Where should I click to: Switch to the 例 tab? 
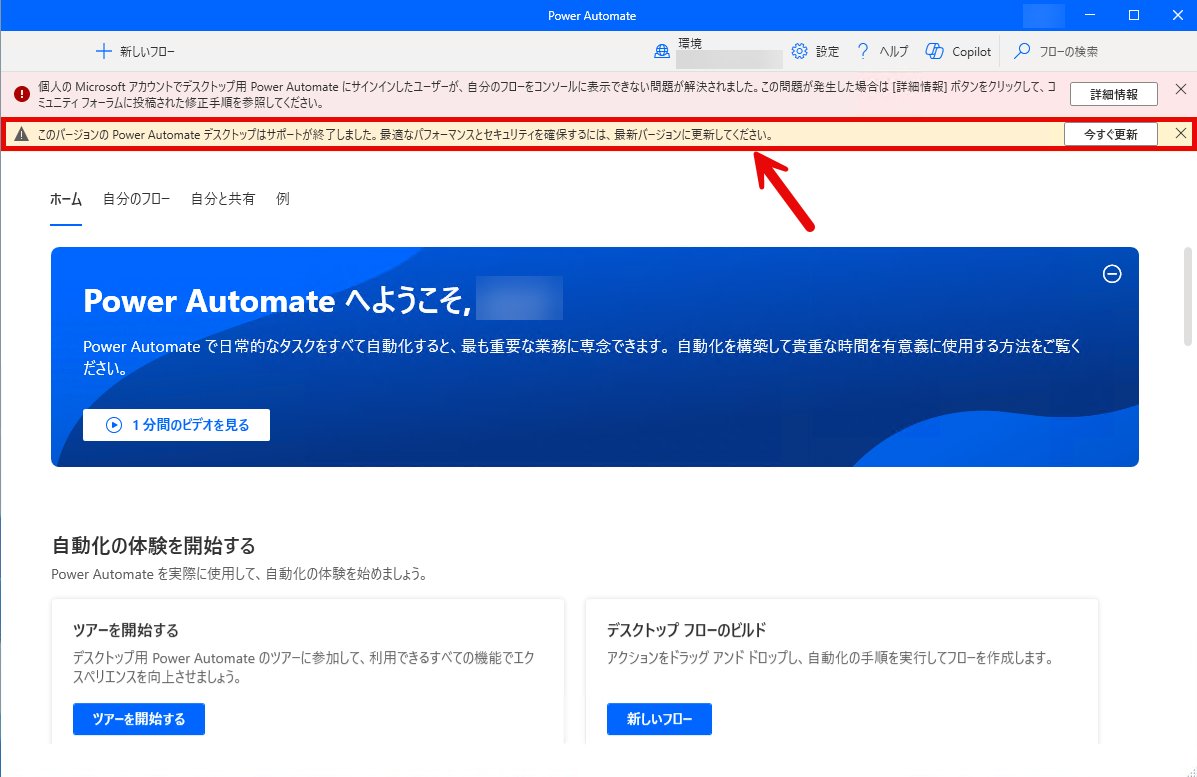click(283, 199)
